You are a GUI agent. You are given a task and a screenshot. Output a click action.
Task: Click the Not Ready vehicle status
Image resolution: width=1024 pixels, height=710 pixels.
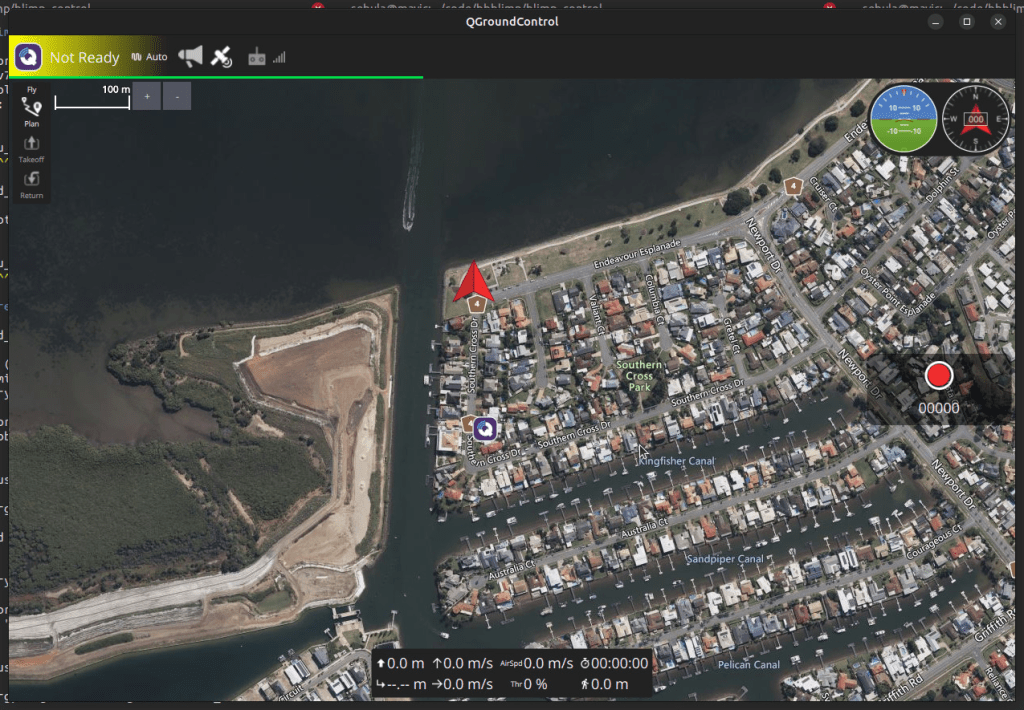point(85,58)
